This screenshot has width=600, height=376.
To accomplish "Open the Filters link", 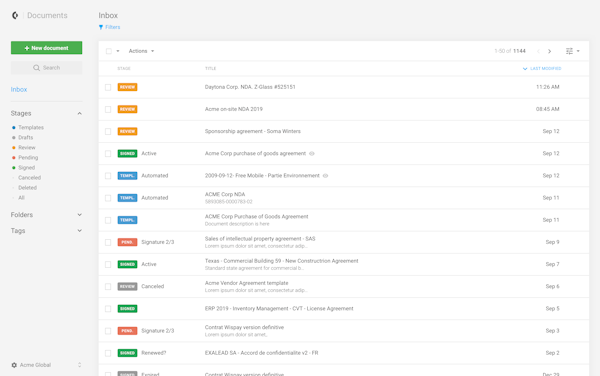I will point(112,27).
